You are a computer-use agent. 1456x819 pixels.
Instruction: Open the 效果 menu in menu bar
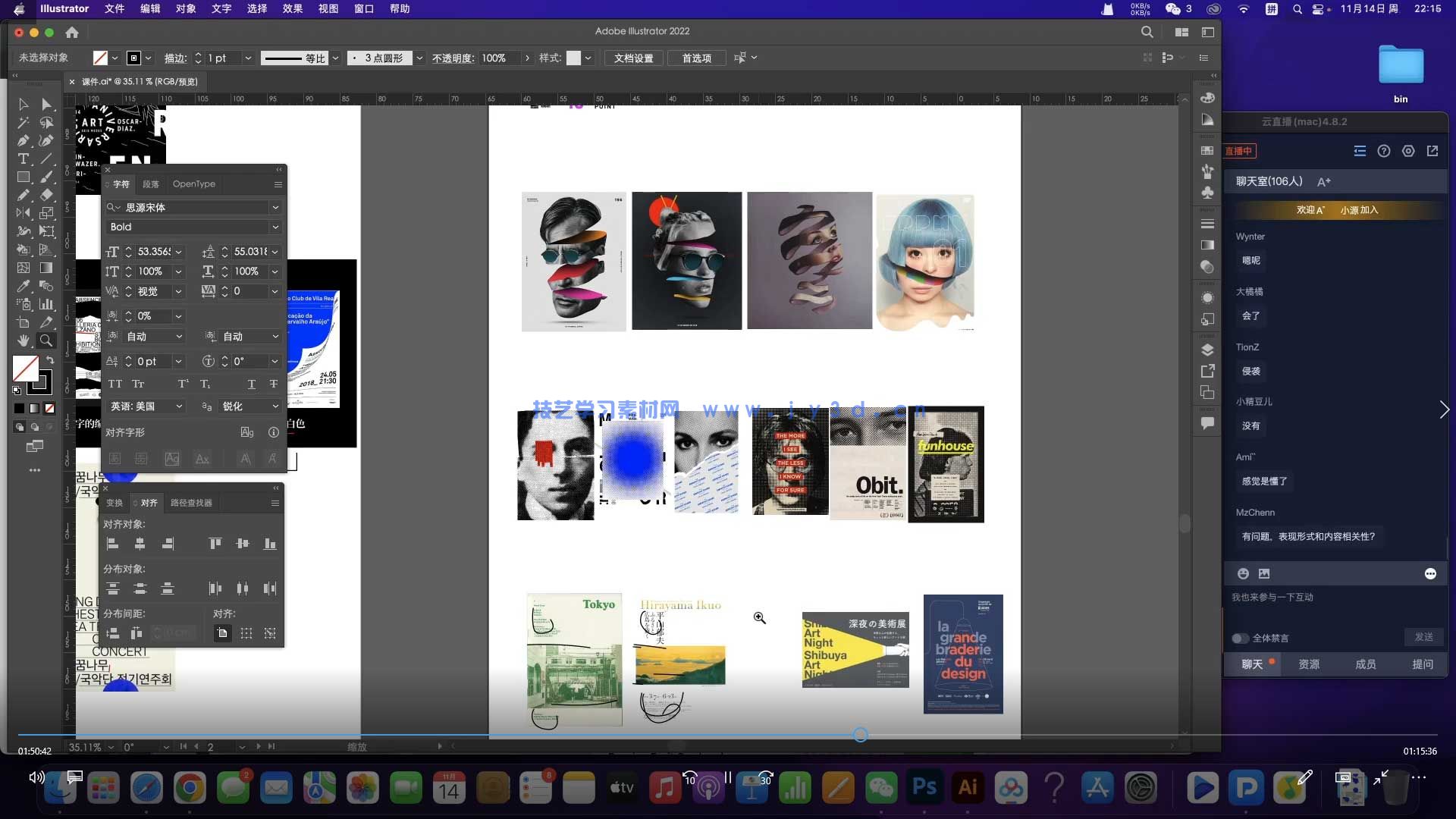click(x=292, y=8)
